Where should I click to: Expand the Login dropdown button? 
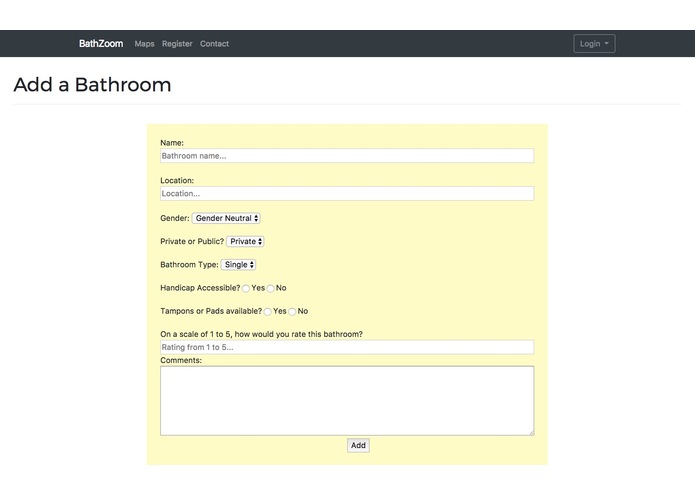pyautogui.click(x=594, y=43)
